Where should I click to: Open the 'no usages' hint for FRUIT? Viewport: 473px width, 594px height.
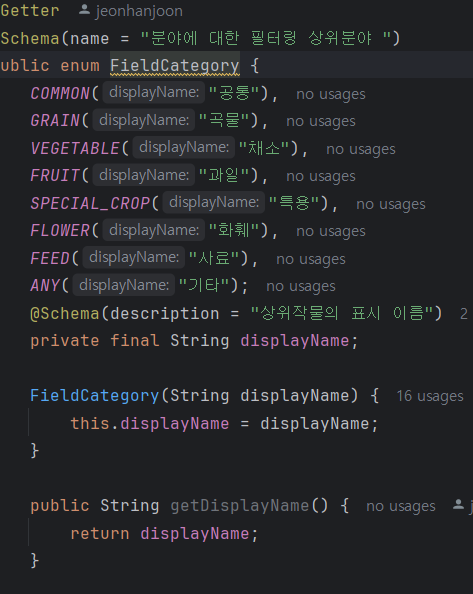tap(321, 176)
